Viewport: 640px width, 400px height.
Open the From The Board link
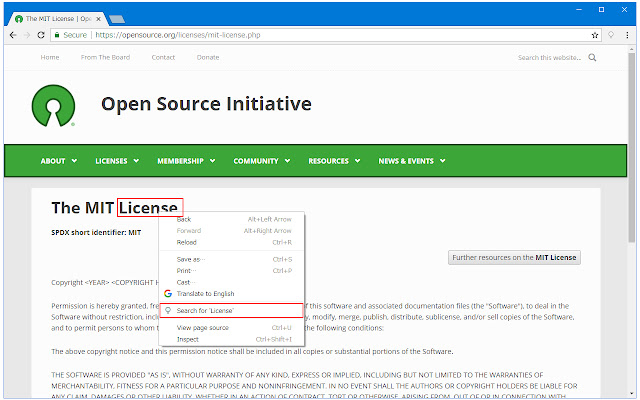[x=105, y=58]
